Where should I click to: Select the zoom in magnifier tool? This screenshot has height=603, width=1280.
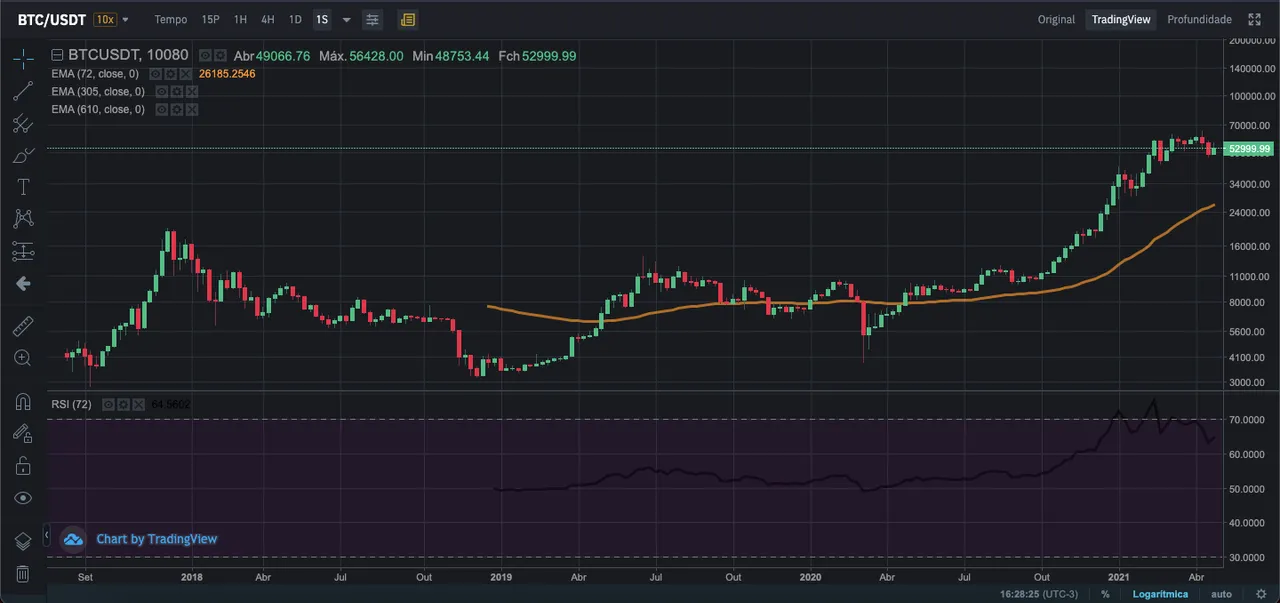pyautogui.click(x=23, y=358)
